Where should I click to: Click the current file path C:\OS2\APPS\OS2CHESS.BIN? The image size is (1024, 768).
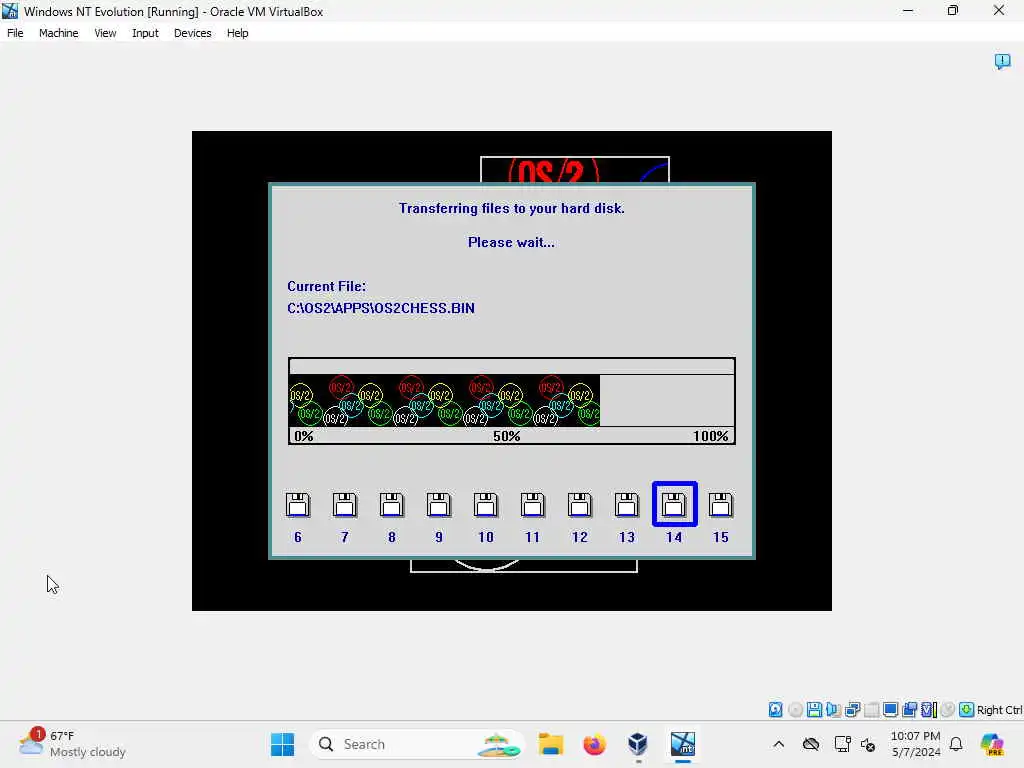[x=381, y=308]
